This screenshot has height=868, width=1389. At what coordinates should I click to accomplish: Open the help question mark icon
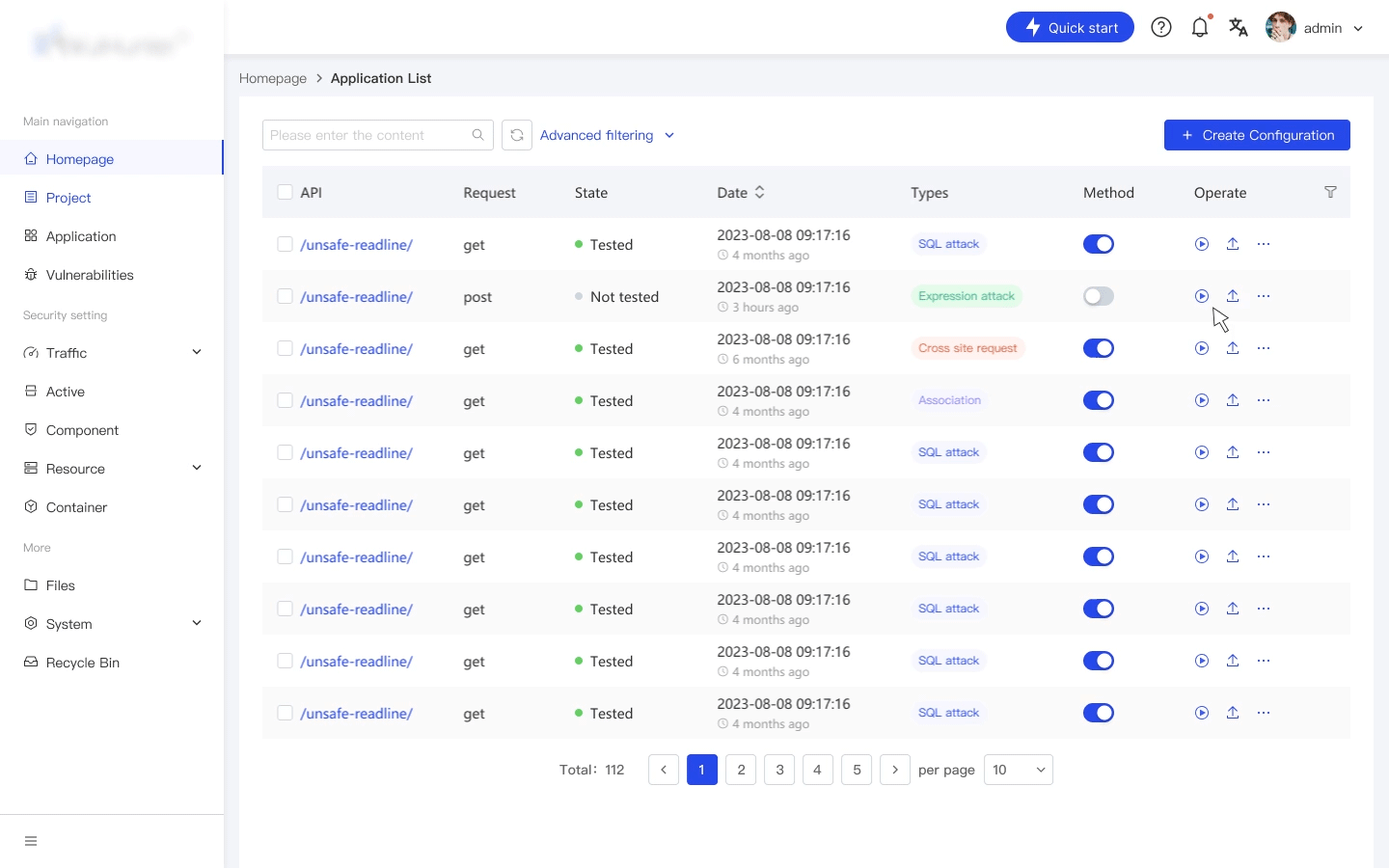click(x=1161, y=28)
